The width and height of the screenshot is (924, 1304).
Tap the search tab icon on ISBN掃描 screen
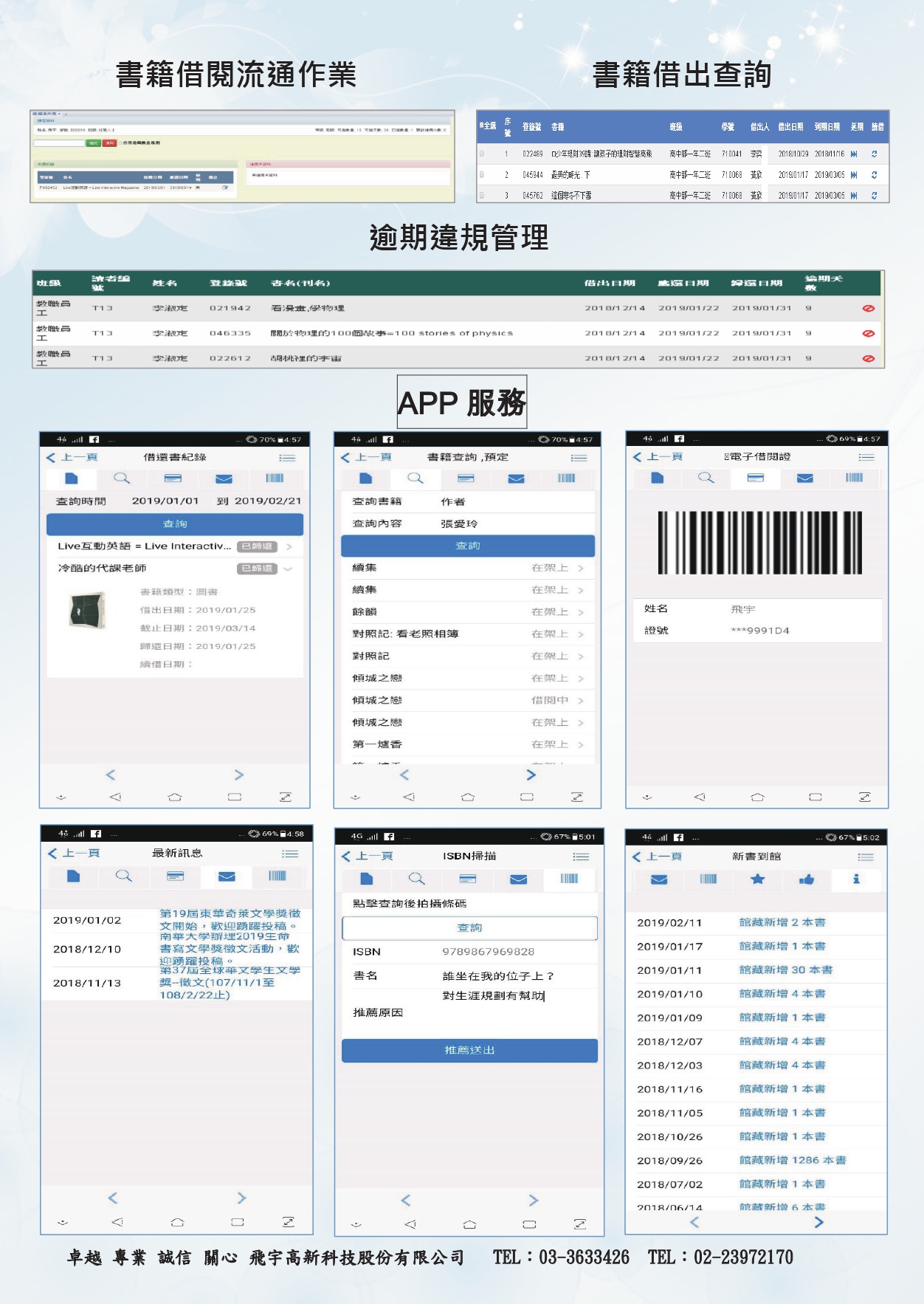417,879
